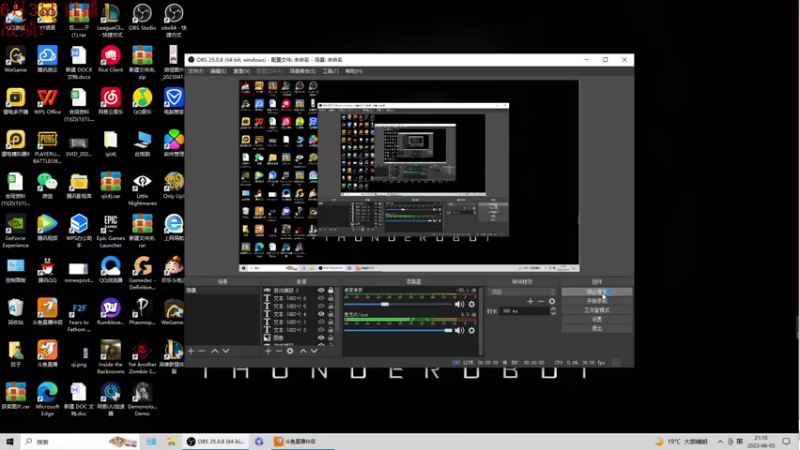Increase transition duration with up arrow
Viewport: 800px width, 450px height.
(553, 309)
